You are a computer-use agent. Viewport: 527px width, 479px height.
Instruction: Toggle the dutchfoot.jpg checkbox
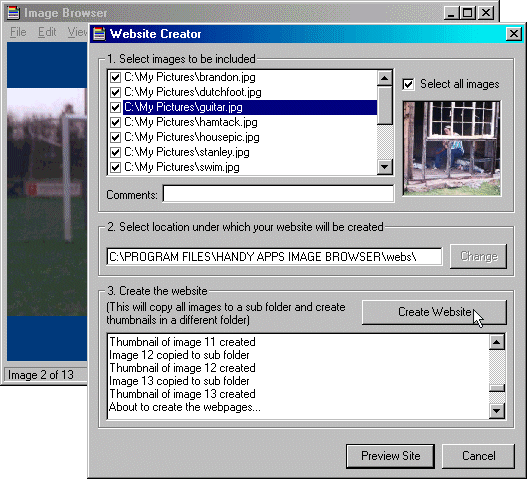[115, 92]
